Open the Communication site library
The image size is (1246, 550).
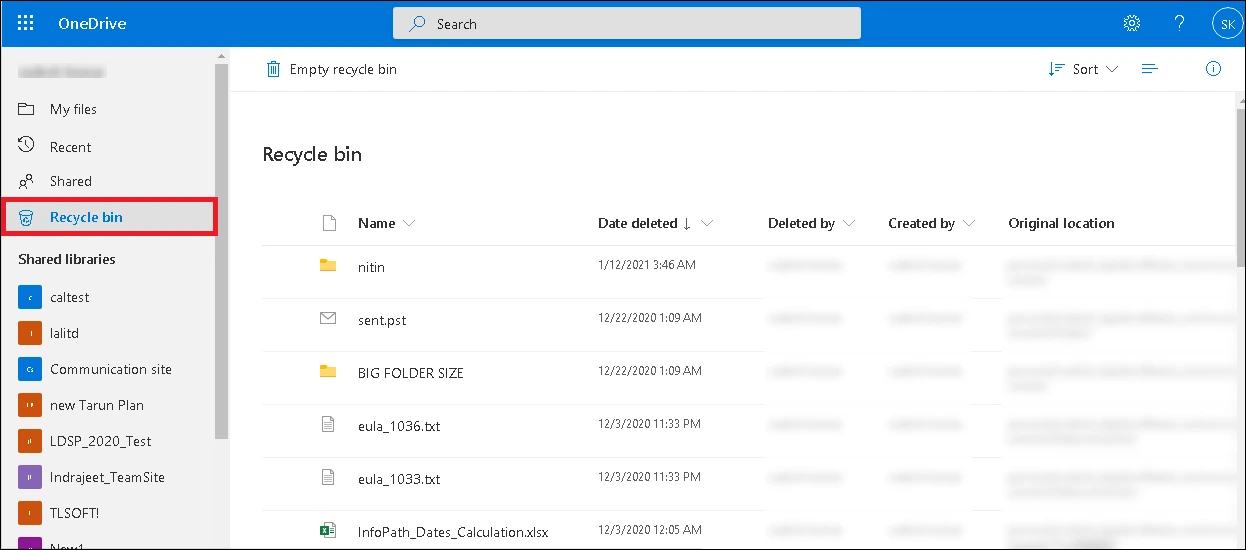click(110, 369)
